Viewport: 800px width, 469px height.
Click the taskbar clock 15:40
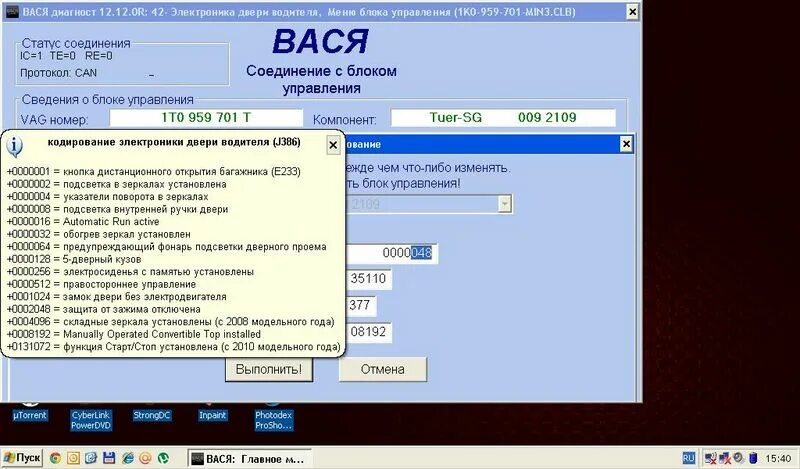[778, 459]
